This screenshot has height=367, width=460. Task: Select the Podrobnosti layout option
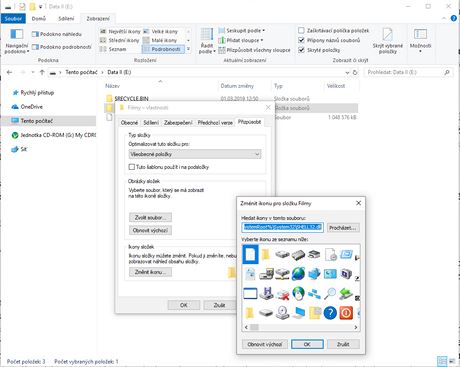pos(163,49)
